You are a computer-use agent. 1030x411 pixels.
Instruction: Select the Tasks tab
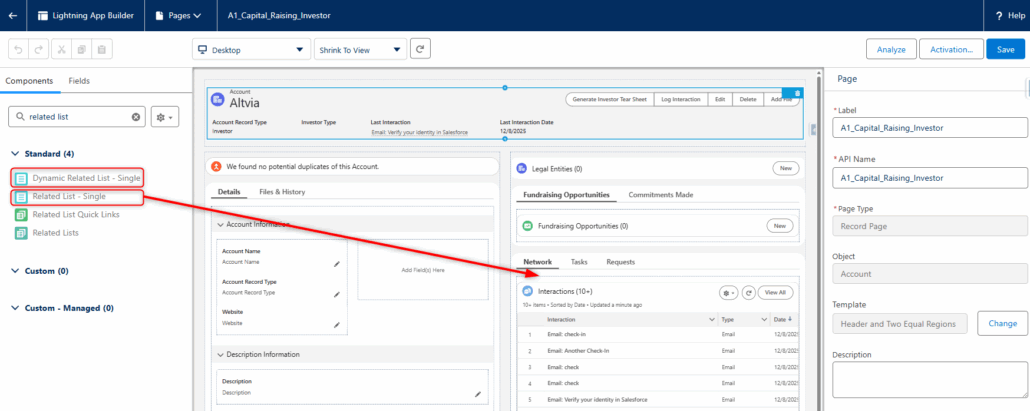(x=579, y=261)
